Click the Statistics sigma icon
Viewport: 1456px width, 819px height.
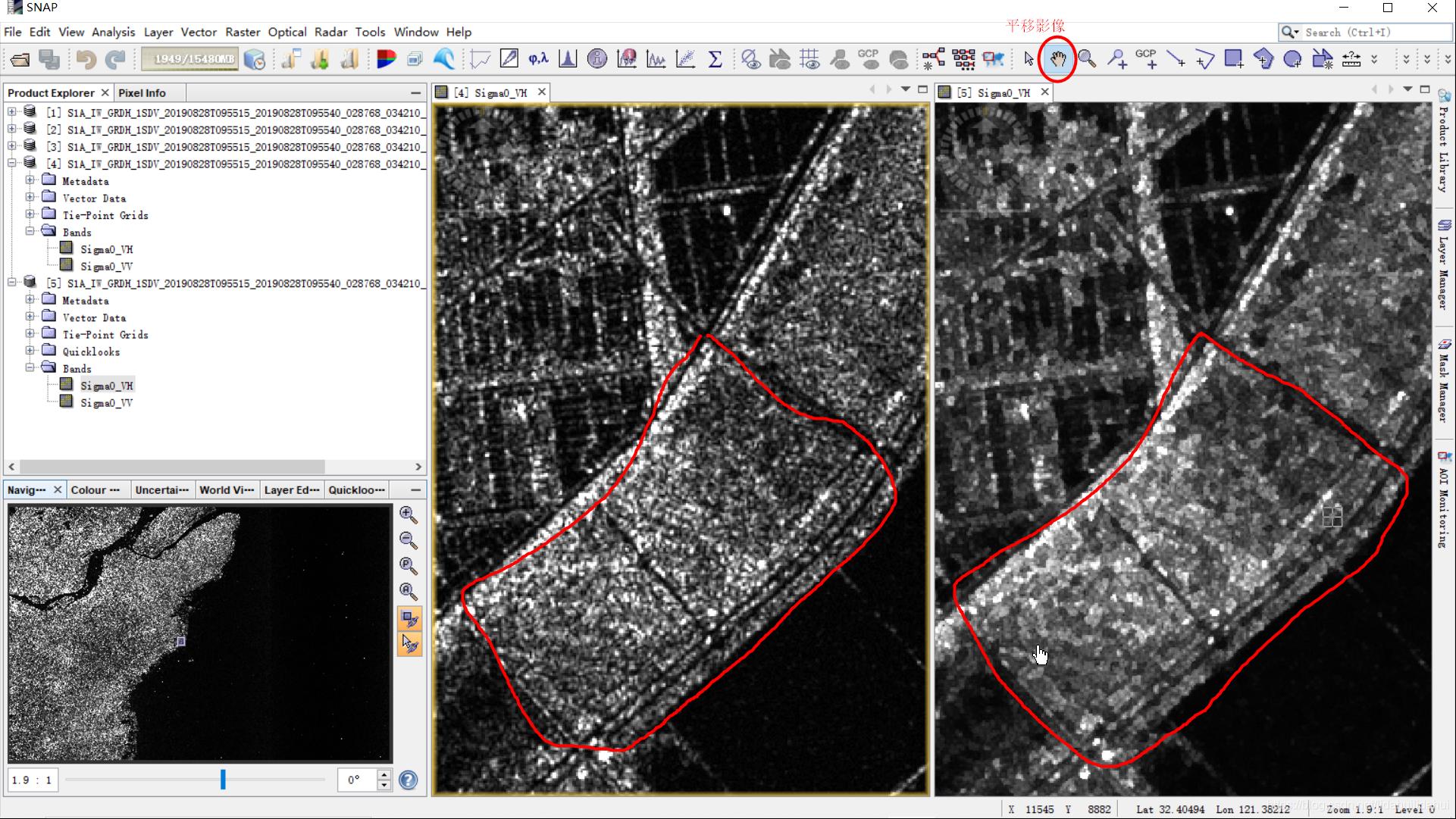715,59
